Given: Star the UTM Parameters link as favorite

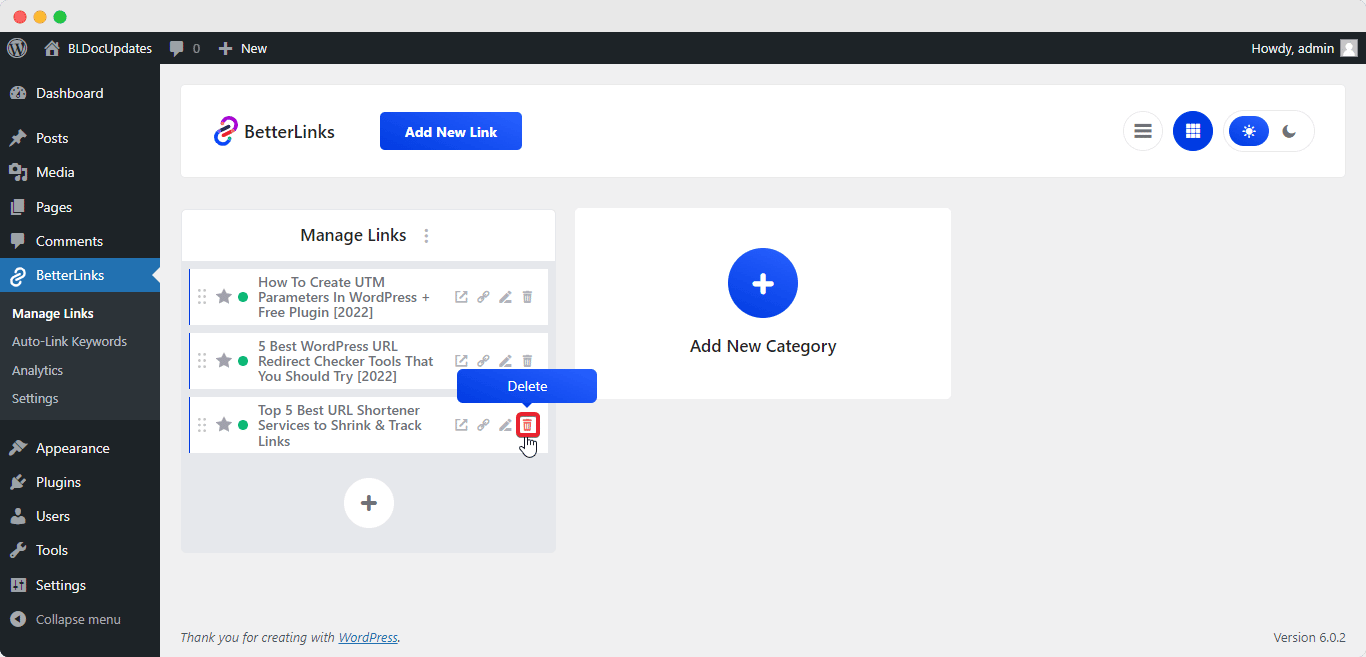Looking at the screenshot, I should (224, 296).
